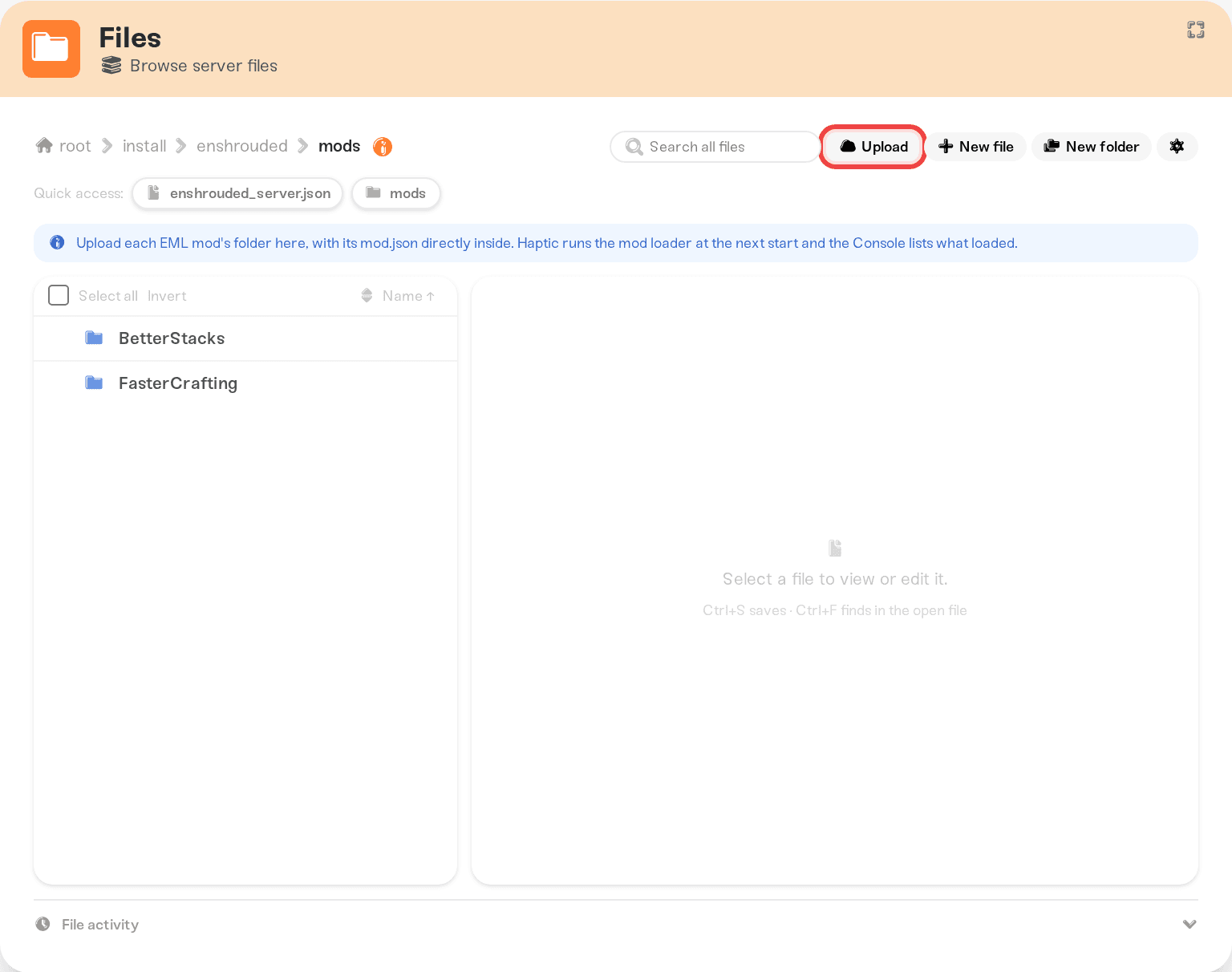
Task: Click the fullscreen expand icon
Action: (x=1195, y=30)
